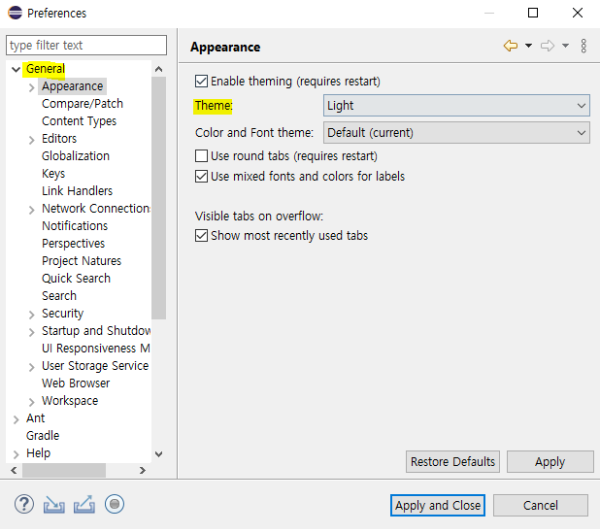The height and width of the screenshot is (529, 600).
Task: Expand the Workspace tree node
Action: [x=31, y=402]
